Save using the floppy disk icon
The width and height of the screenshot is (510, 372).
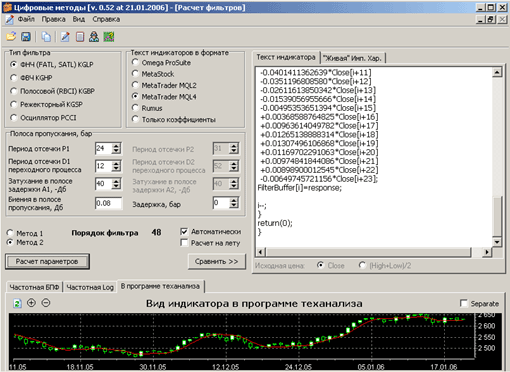[26, 36]
